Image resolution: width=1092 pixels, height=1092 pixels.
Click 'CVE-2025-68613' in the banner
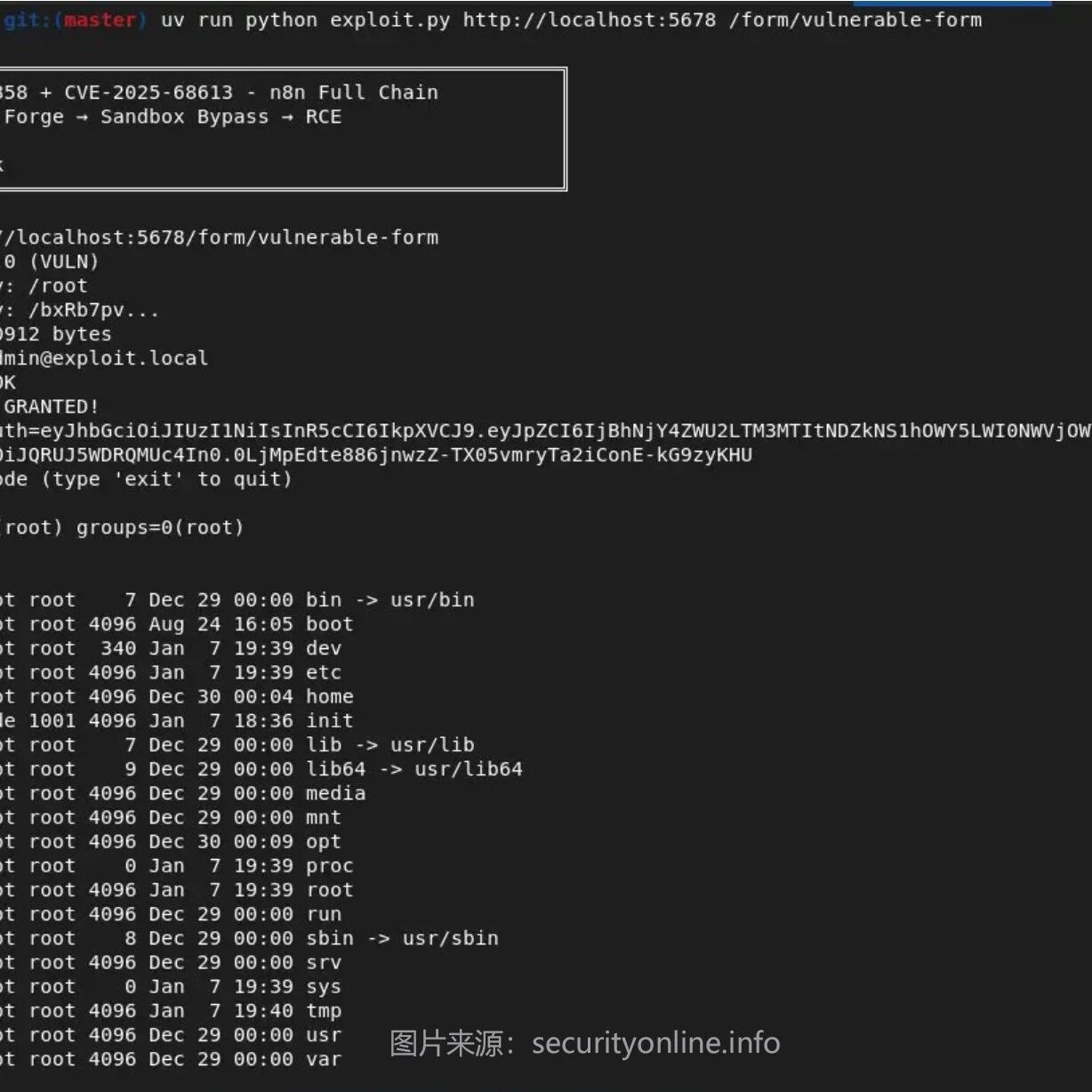(149, 92)
